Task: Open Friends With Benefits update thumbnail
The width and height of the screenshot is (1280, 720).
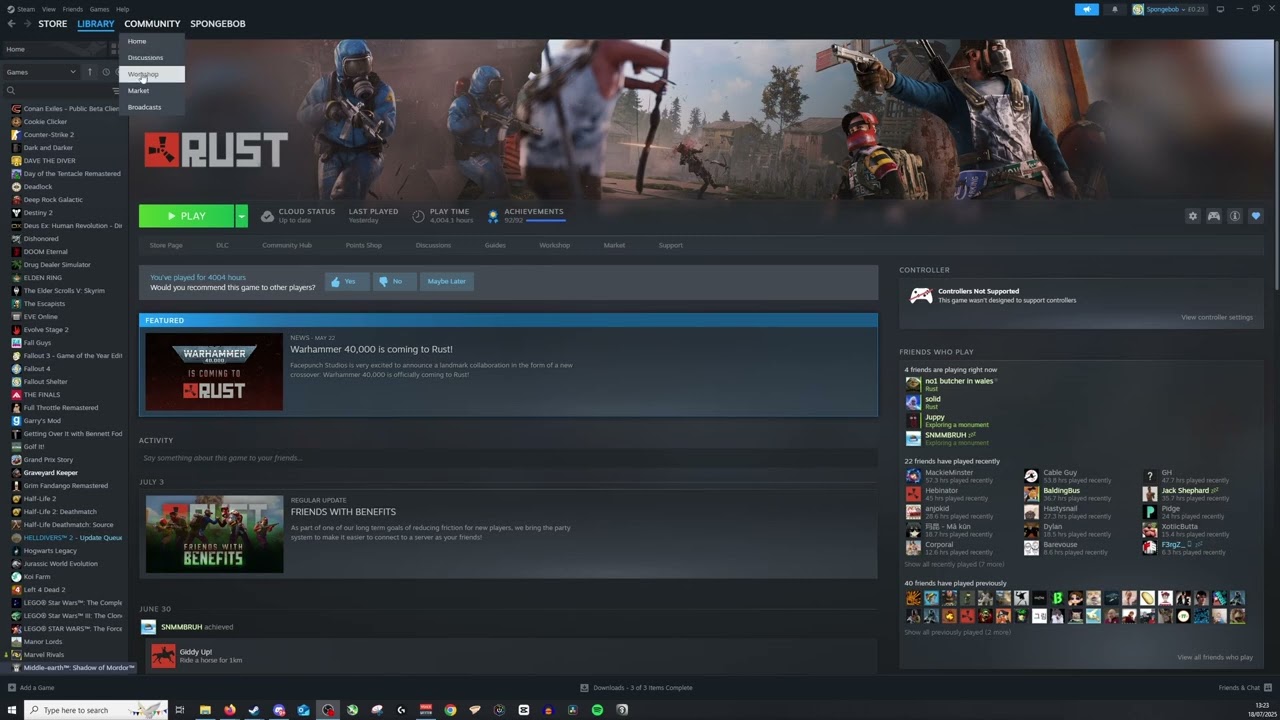Action: pos(214,534)
